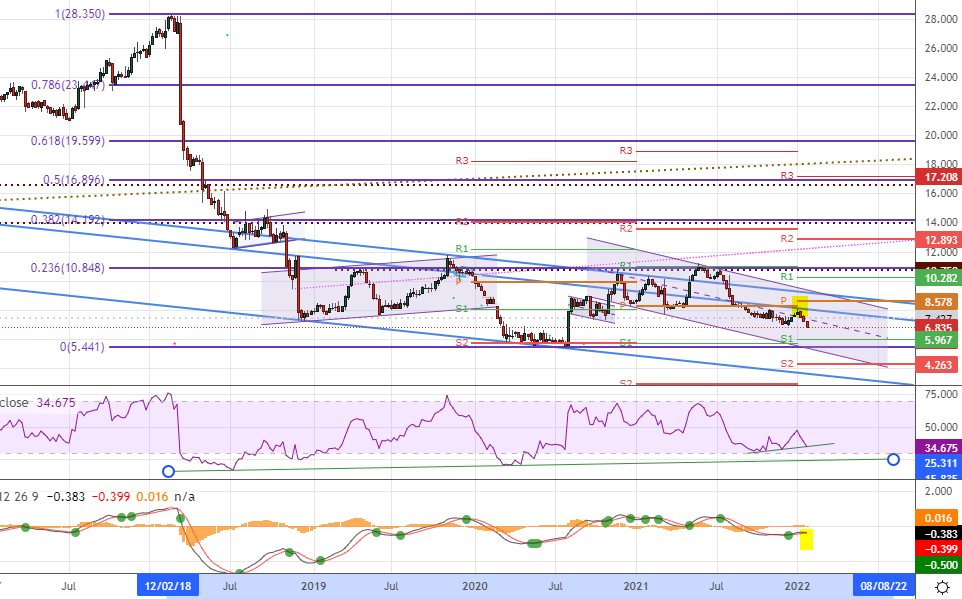Select yellow highlight box in MACD pane

(806, 539)
